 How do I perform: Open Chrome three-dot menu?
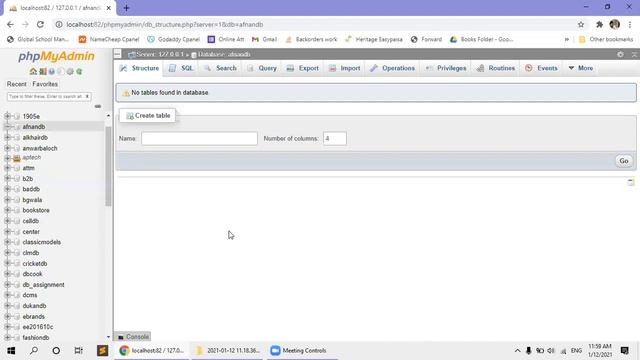click(x=630, y=24)
